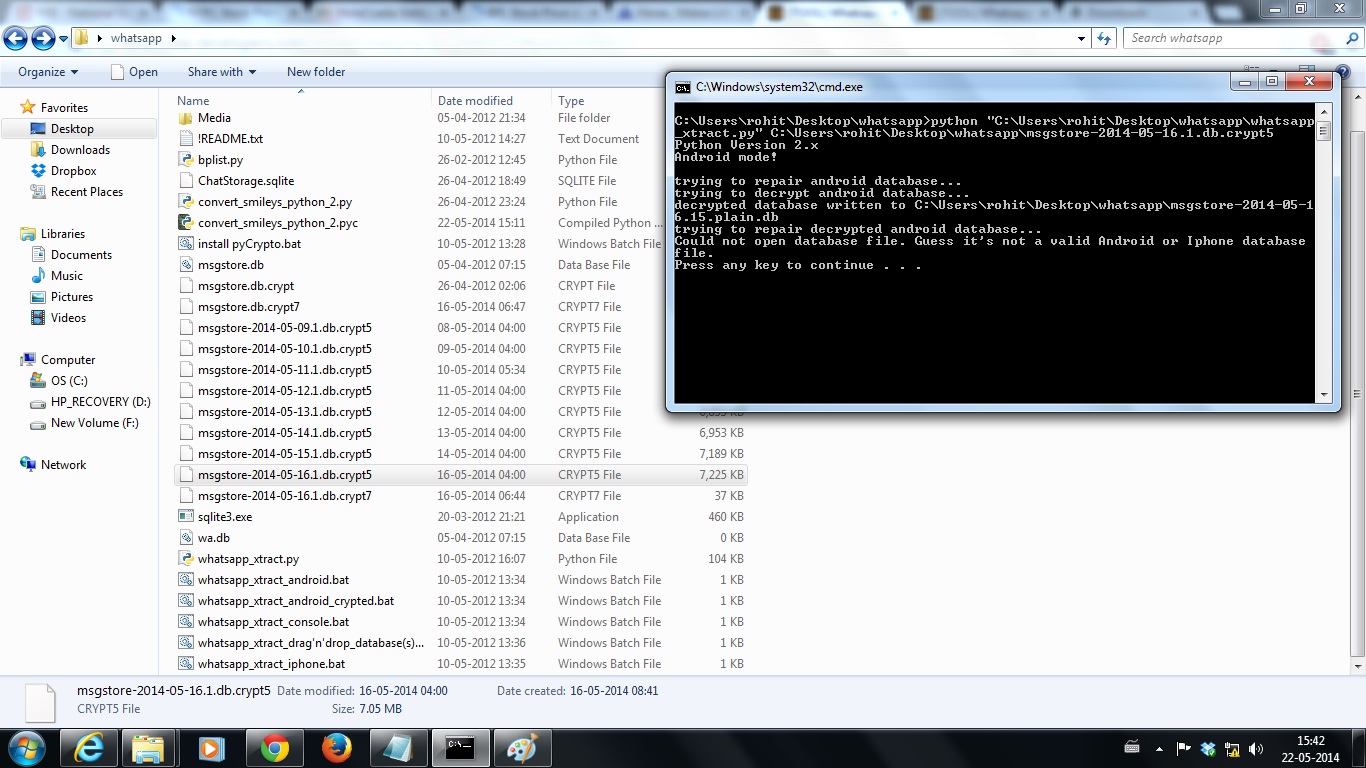Click the Network icon in sidebar
This screenshot has height=768, width=1366.
tap(28, 465)
